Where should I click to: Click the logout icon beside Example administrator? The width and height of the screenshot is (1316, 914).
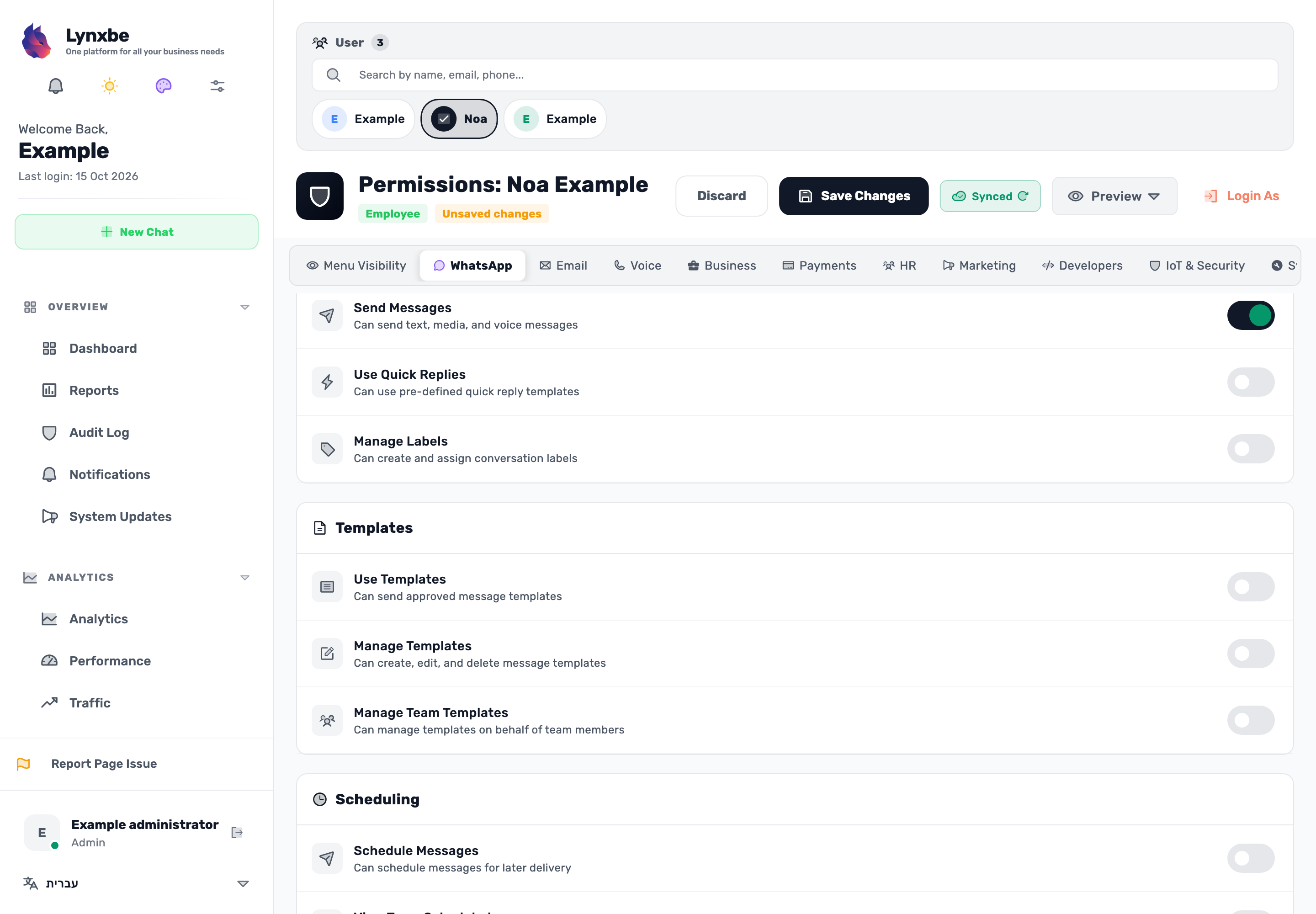(237, 833)
